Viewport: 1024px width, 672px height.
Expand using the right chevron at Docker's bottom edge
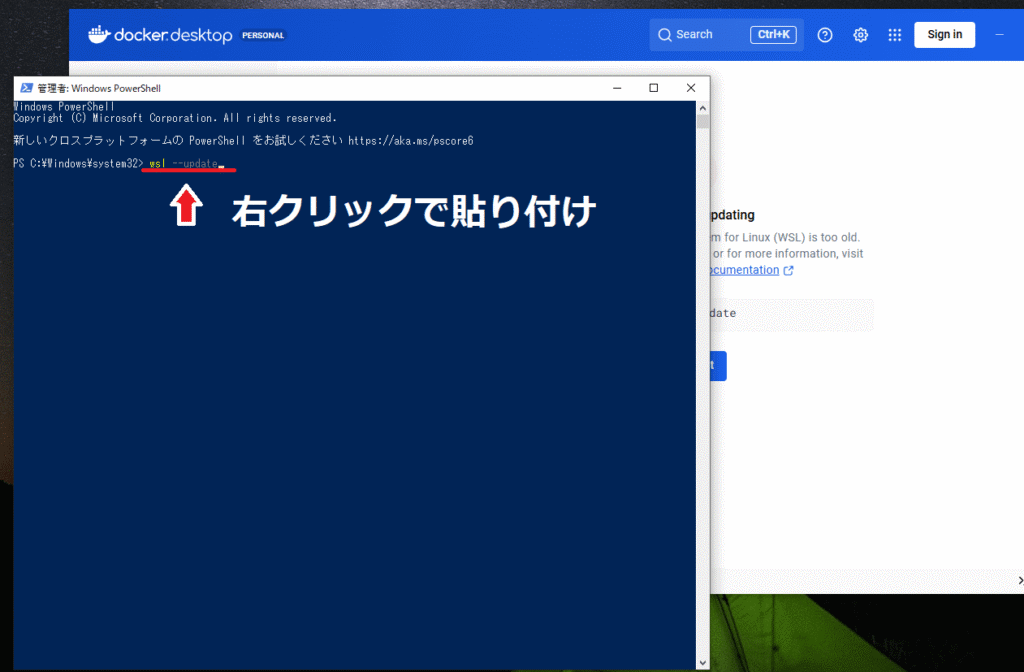1019,580
